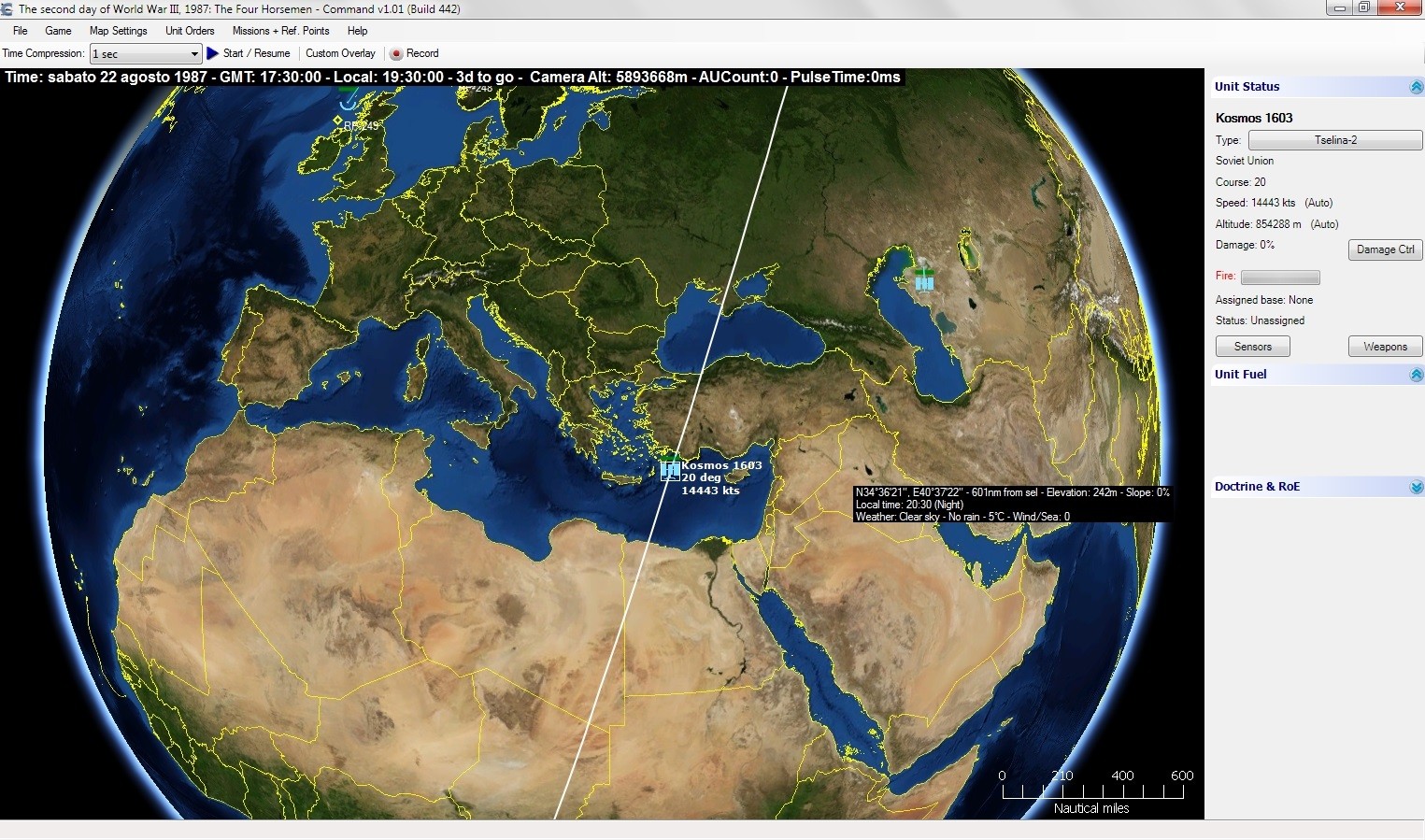Click the Nautical miles scale bar
The width and height of the screenshot is (1425, 840).
pyautogui.click(x=1091, y=791)
